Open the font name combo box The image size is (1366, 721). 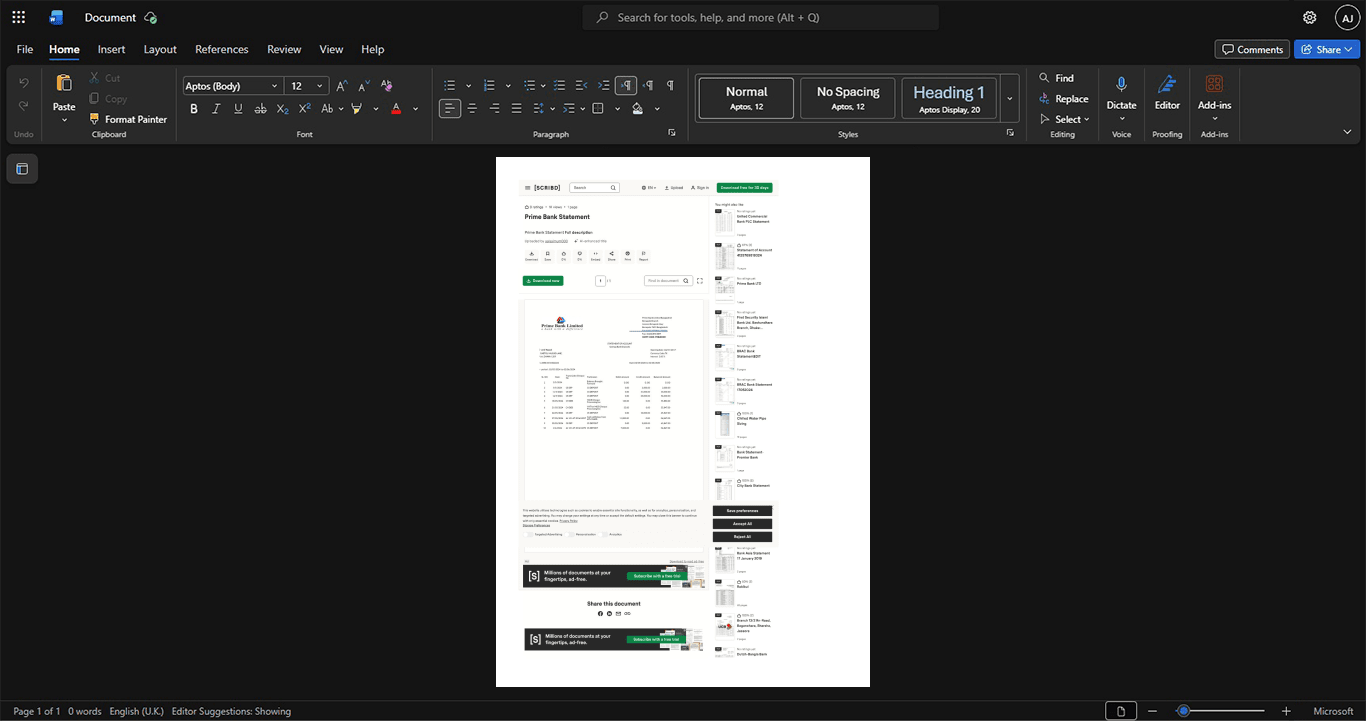point(232,86)
